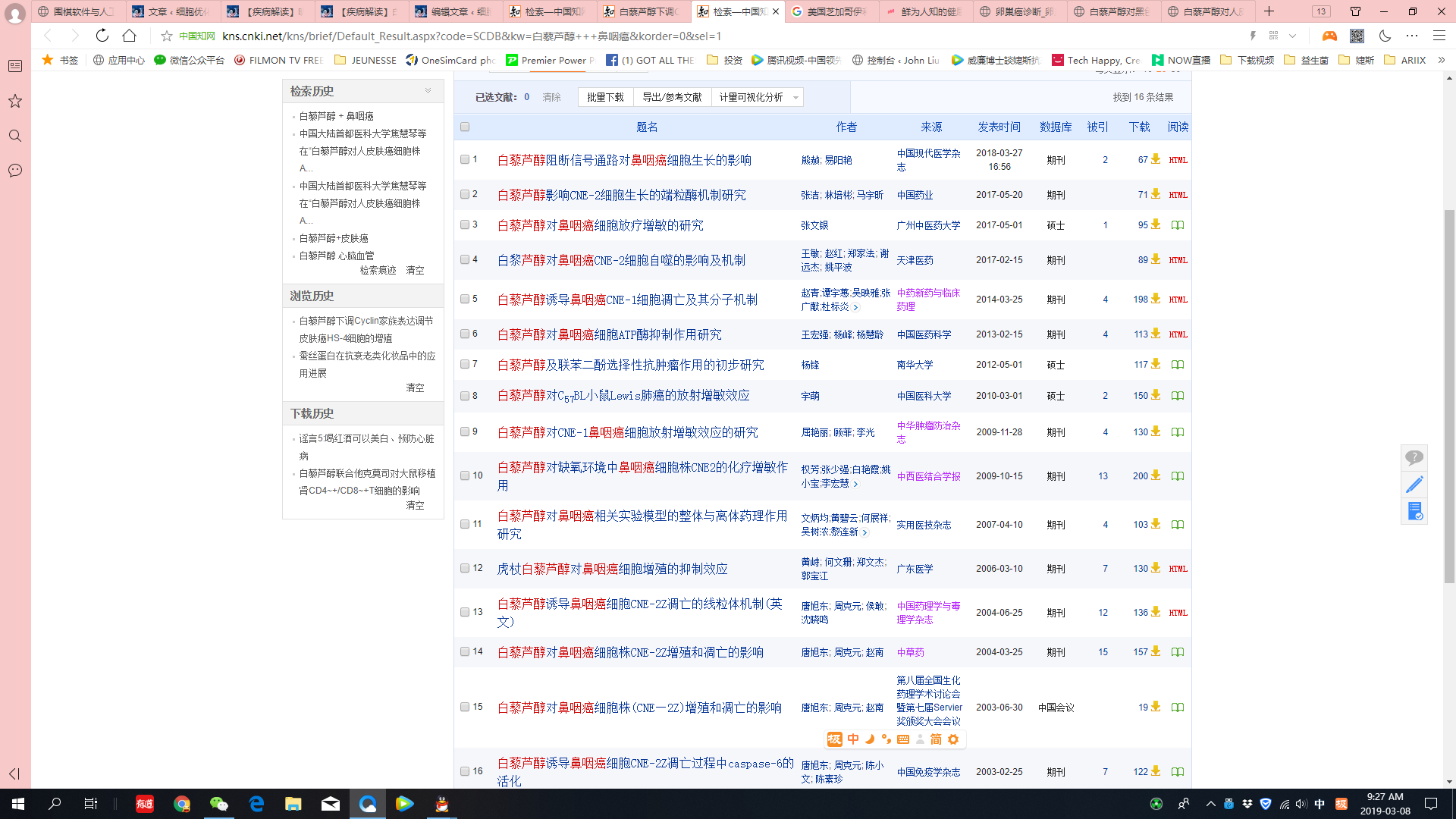Viewport: 1456px width, 819px height.
Task: Download article 1 via download arrow
Action: [x=1156, y=159]
